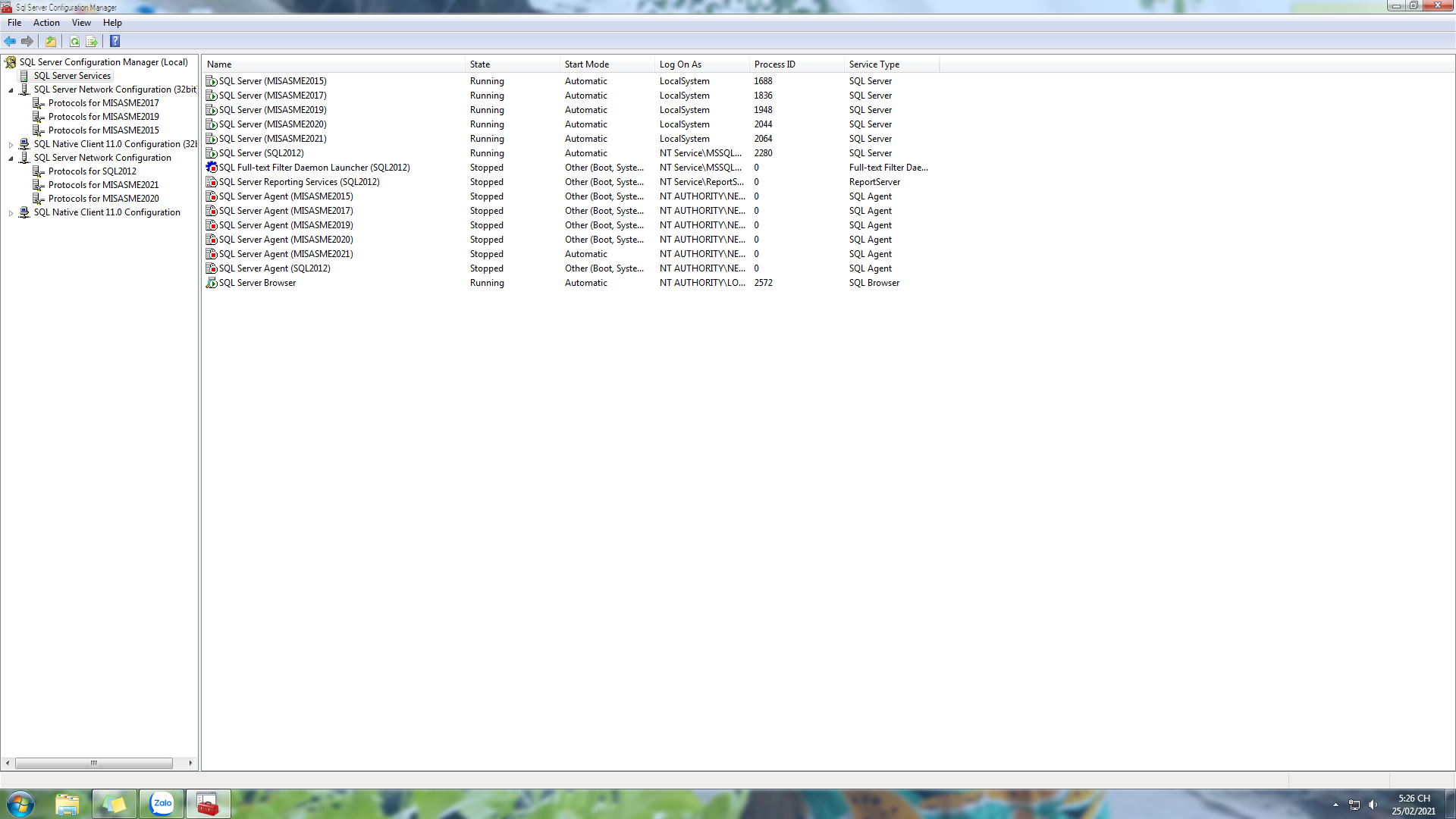The height and width of the screenshot is (819, 1456).
Task: Click the SQL Server Configuration Manager root icon
Action: 11,62
